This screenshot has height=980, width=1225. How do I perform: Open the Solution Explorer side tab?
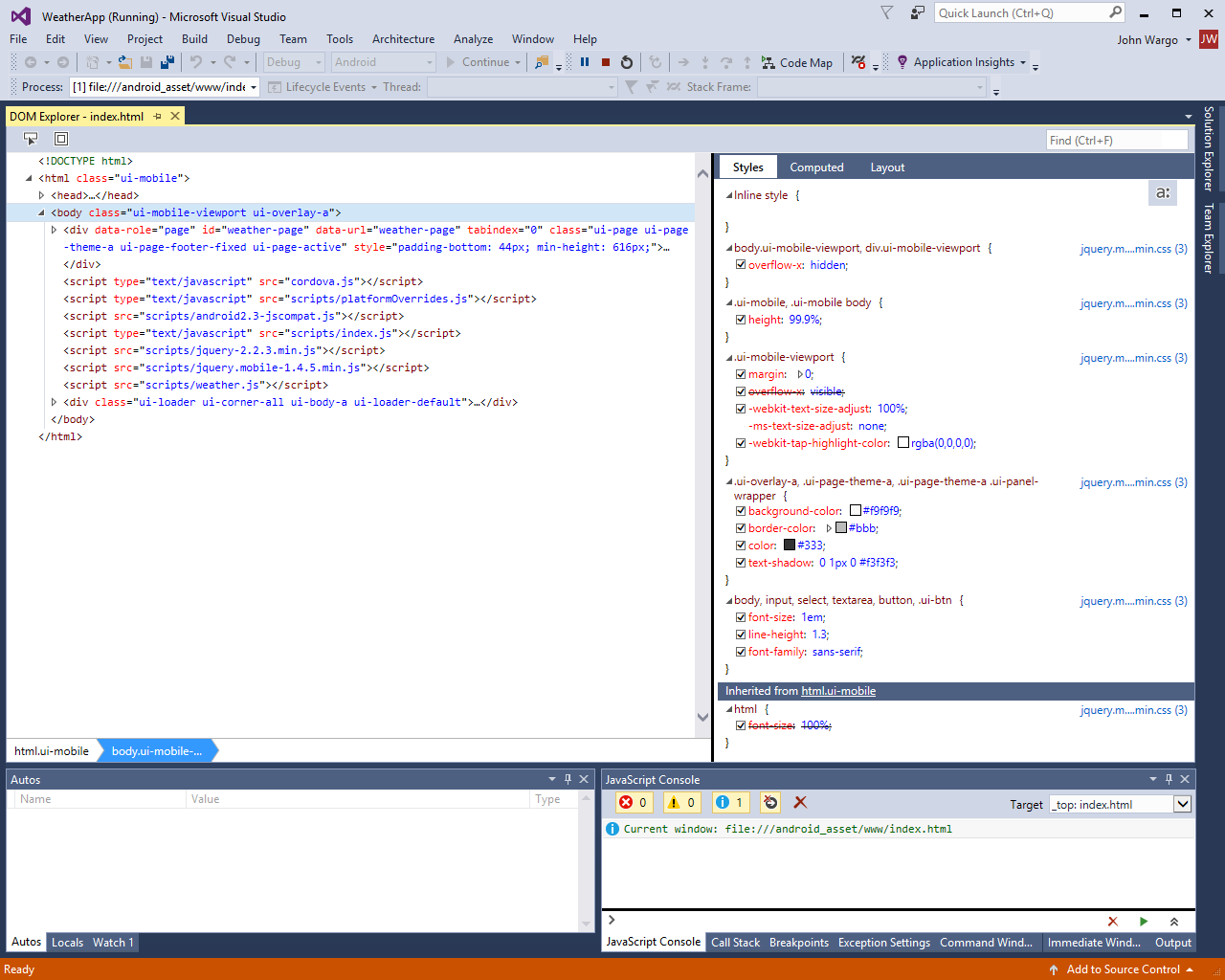(x=1209, y=148)
